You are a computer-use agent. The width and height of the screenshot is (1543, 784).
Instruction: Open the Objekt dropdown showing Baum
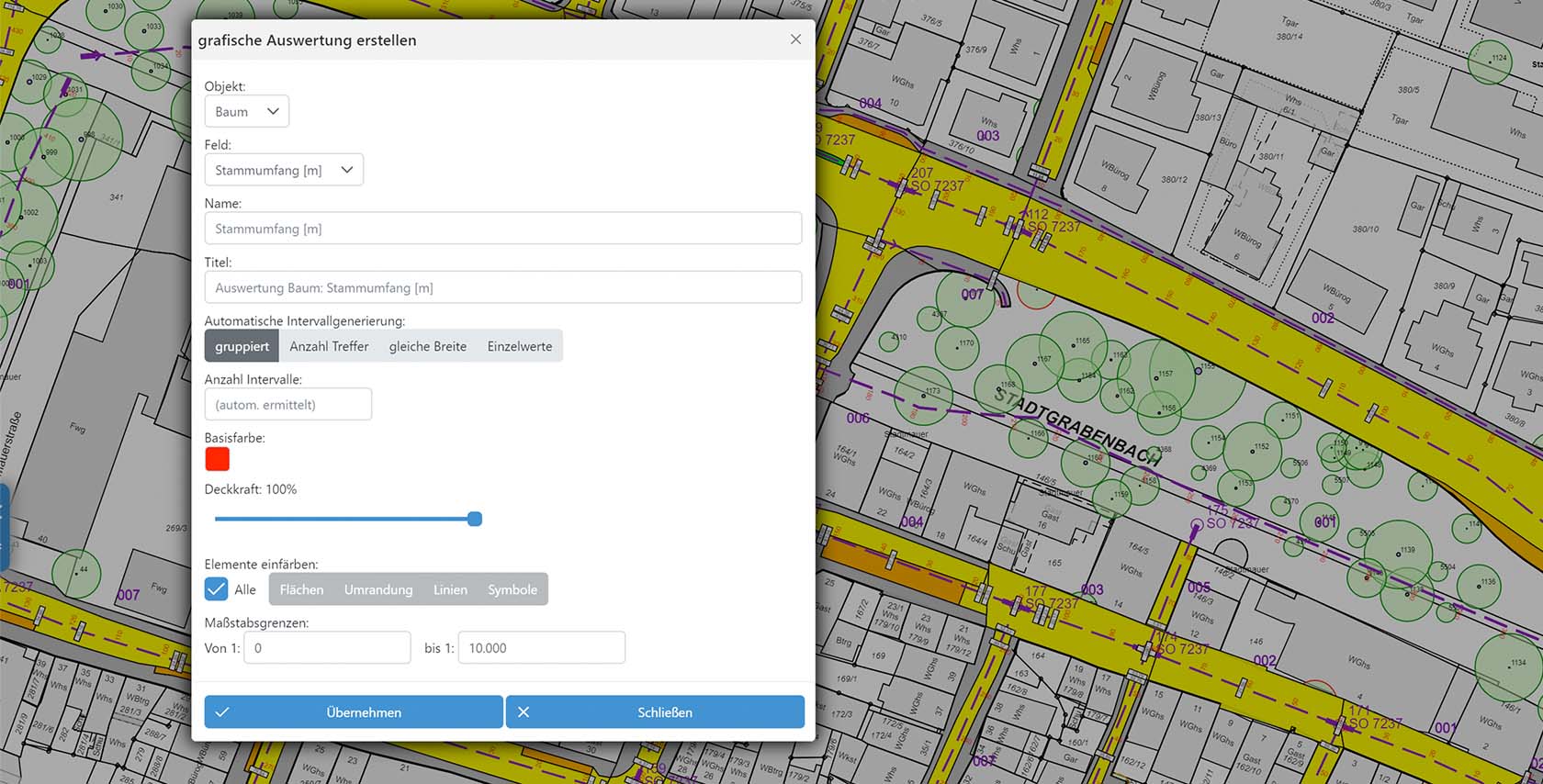(x=246, y=111)
